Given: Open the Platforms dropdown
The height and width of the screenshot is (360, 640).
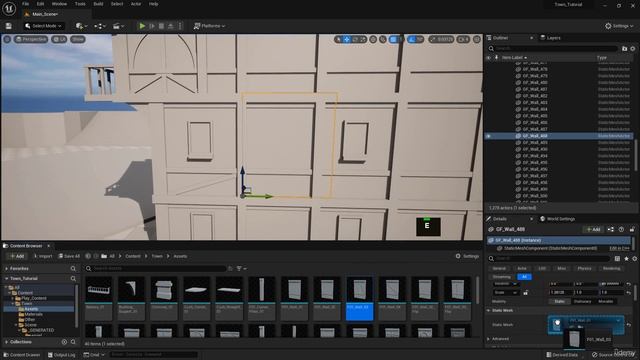Looking at the screenshot, I should click(209, 26).
